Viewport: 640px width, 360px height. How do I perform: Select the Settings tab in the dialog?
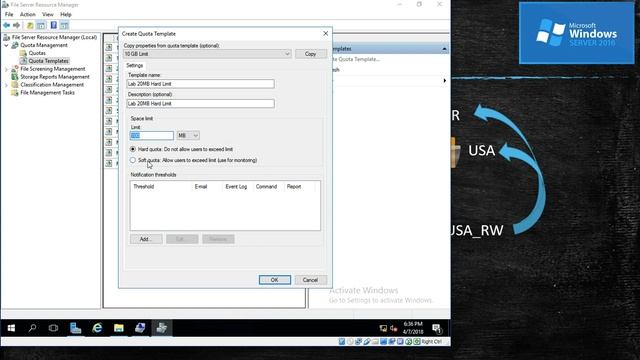click(x=134, y=65)
